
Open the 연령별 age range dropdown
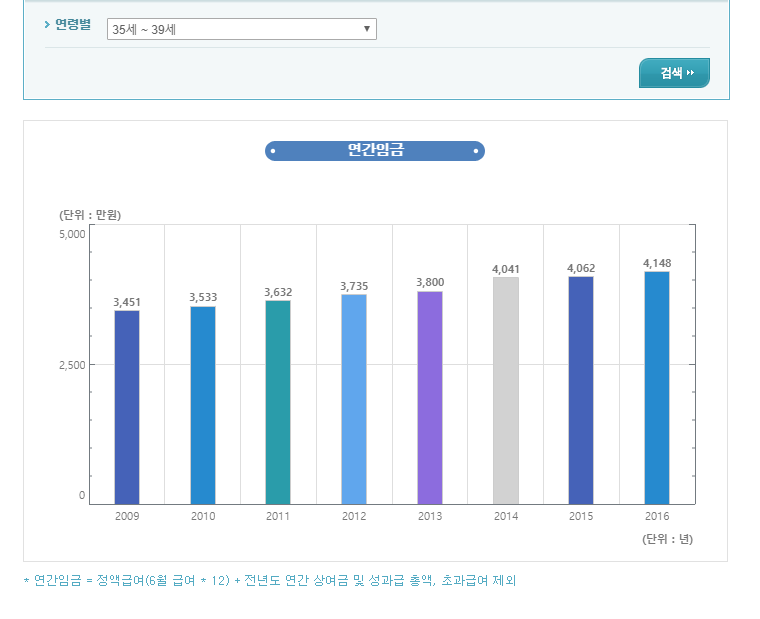coord(241,30)
